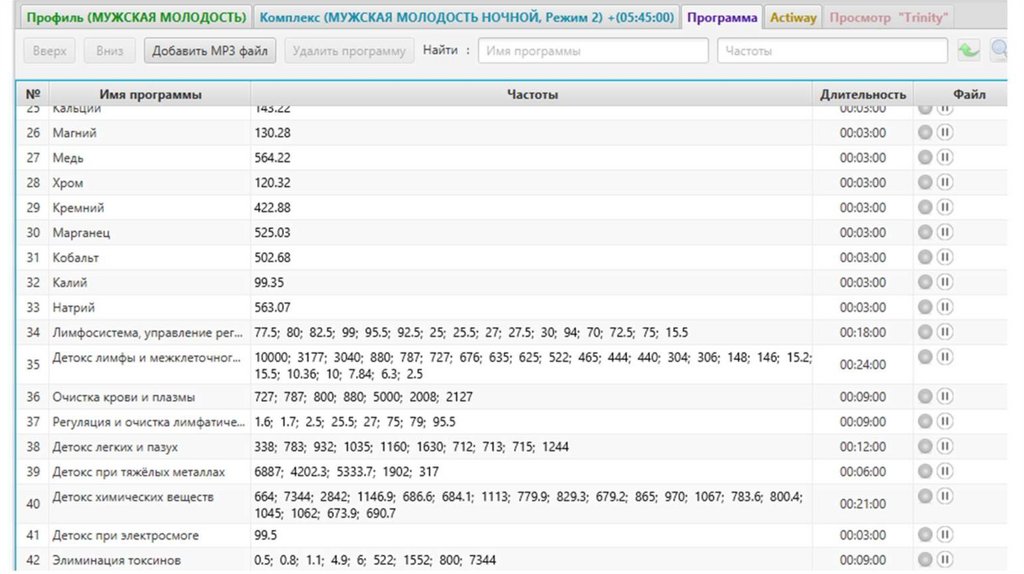Click gray circle in Детокс при электросмоге row
The width and height of the screenshot is (1024, 574).
pyautogui.click(x=925, y=535)
